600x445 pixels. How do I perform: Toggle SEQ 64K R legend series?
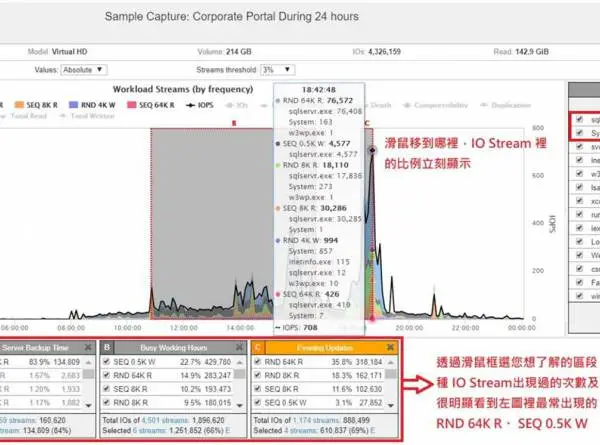pos(150,105)
